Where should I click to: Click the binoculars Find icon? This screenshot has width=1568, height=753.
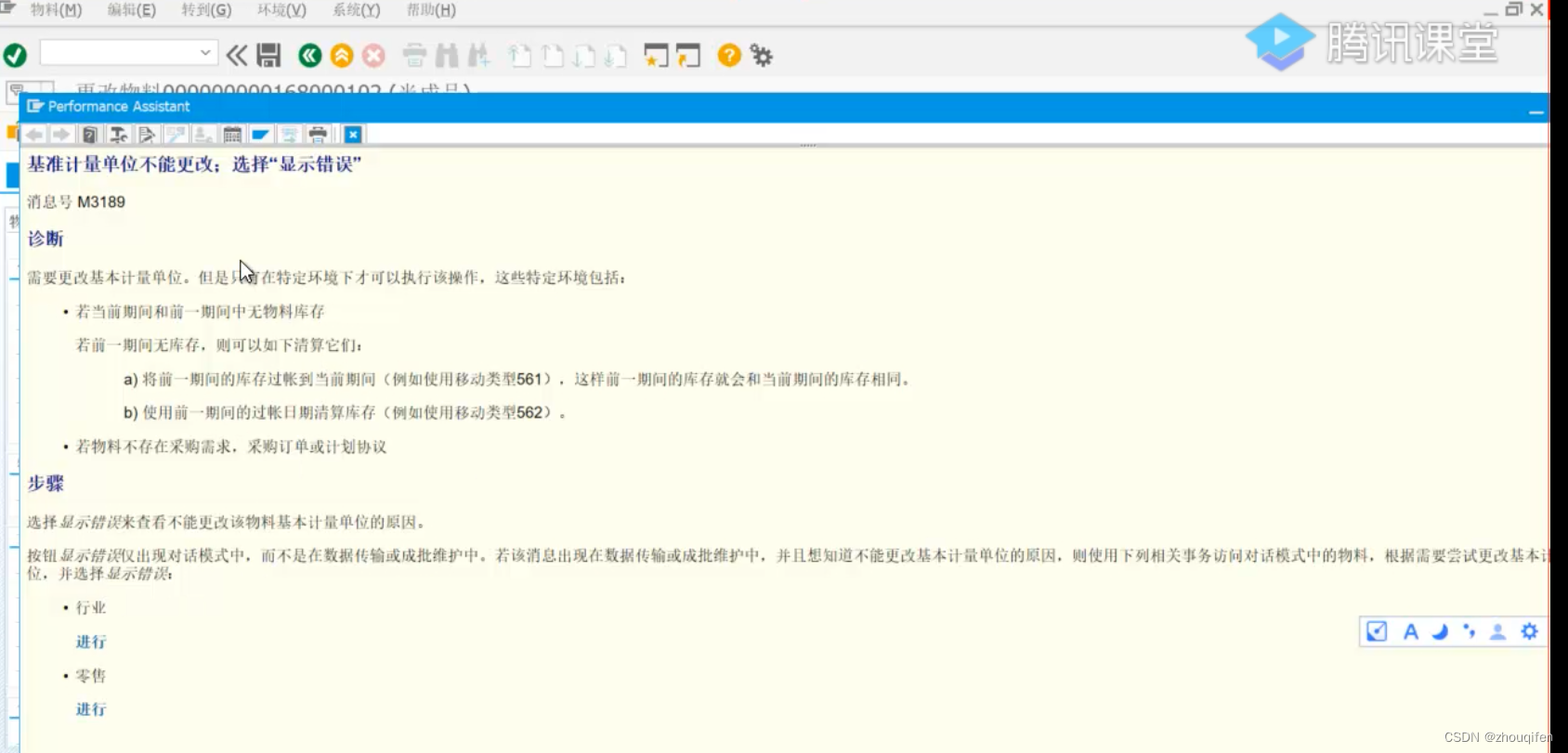[x=447, y=56]
